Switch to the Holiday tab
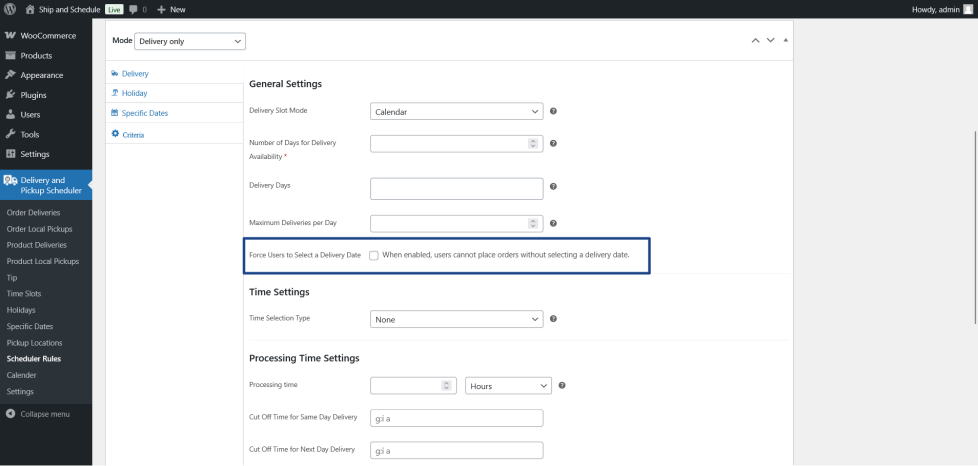Image resolution: width=978 pixels, height=466 pixels. tap(135, 93)
